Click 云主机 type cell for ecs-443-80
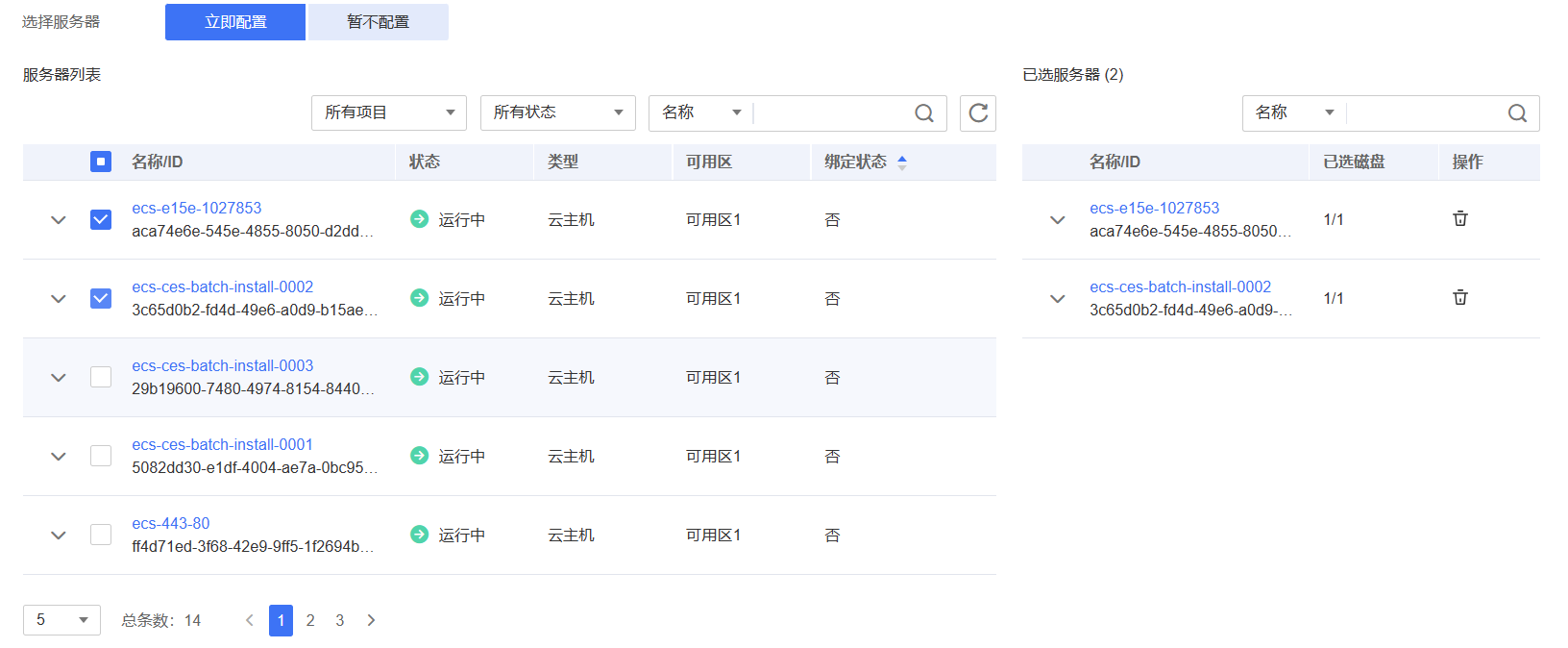The image size is (1568, 648). coord(572,535)
